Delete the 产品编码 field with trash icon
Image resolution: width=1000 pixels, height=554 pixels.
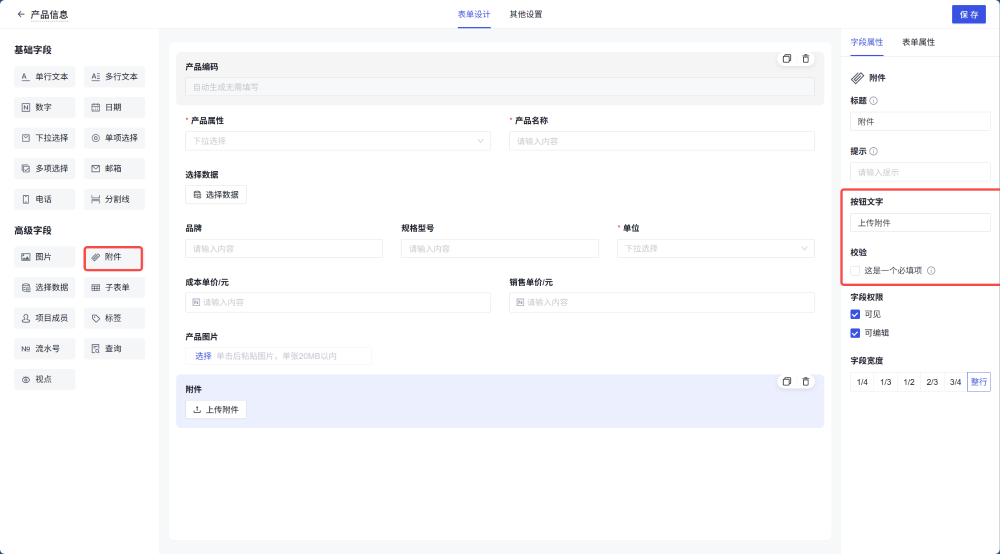click(x=806, y=59)
